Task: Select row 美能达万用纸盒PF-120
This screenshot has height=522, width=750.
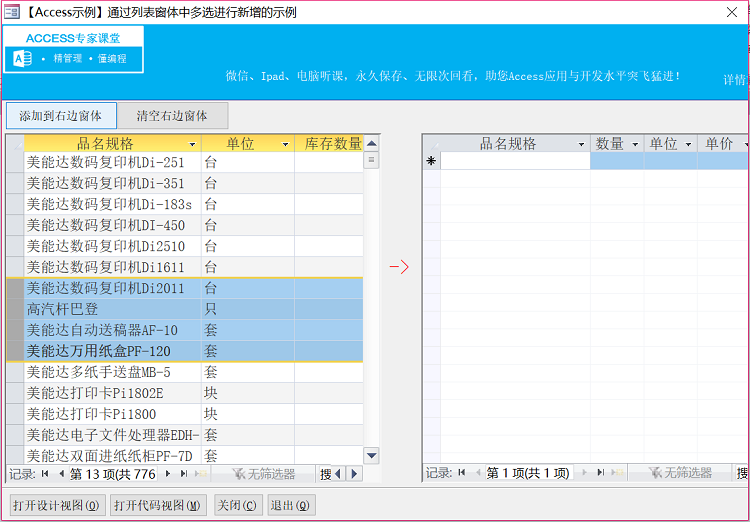Action: 185,351
